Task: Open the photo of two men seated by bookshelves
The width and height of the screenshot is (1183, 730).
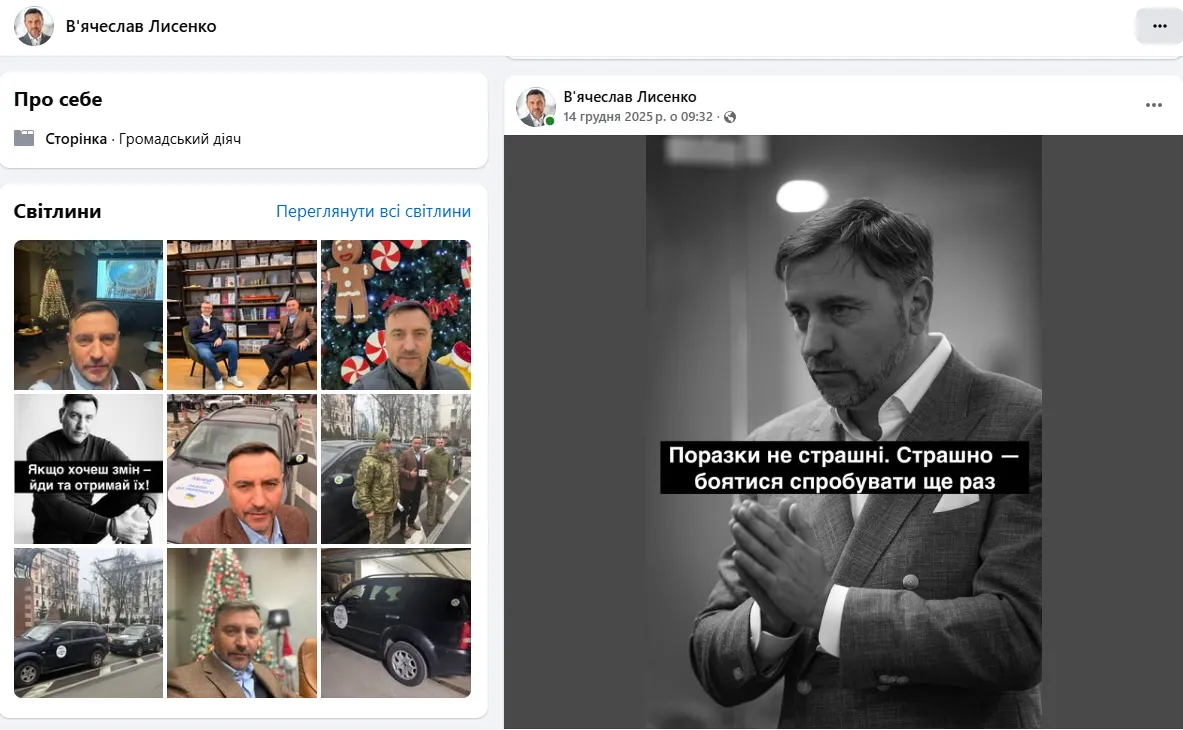Action: tap(241, 314)
